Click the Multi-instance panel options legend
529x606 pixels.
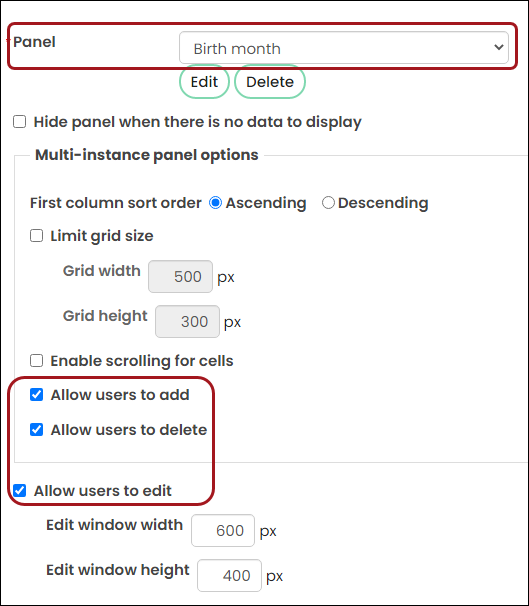146,155
